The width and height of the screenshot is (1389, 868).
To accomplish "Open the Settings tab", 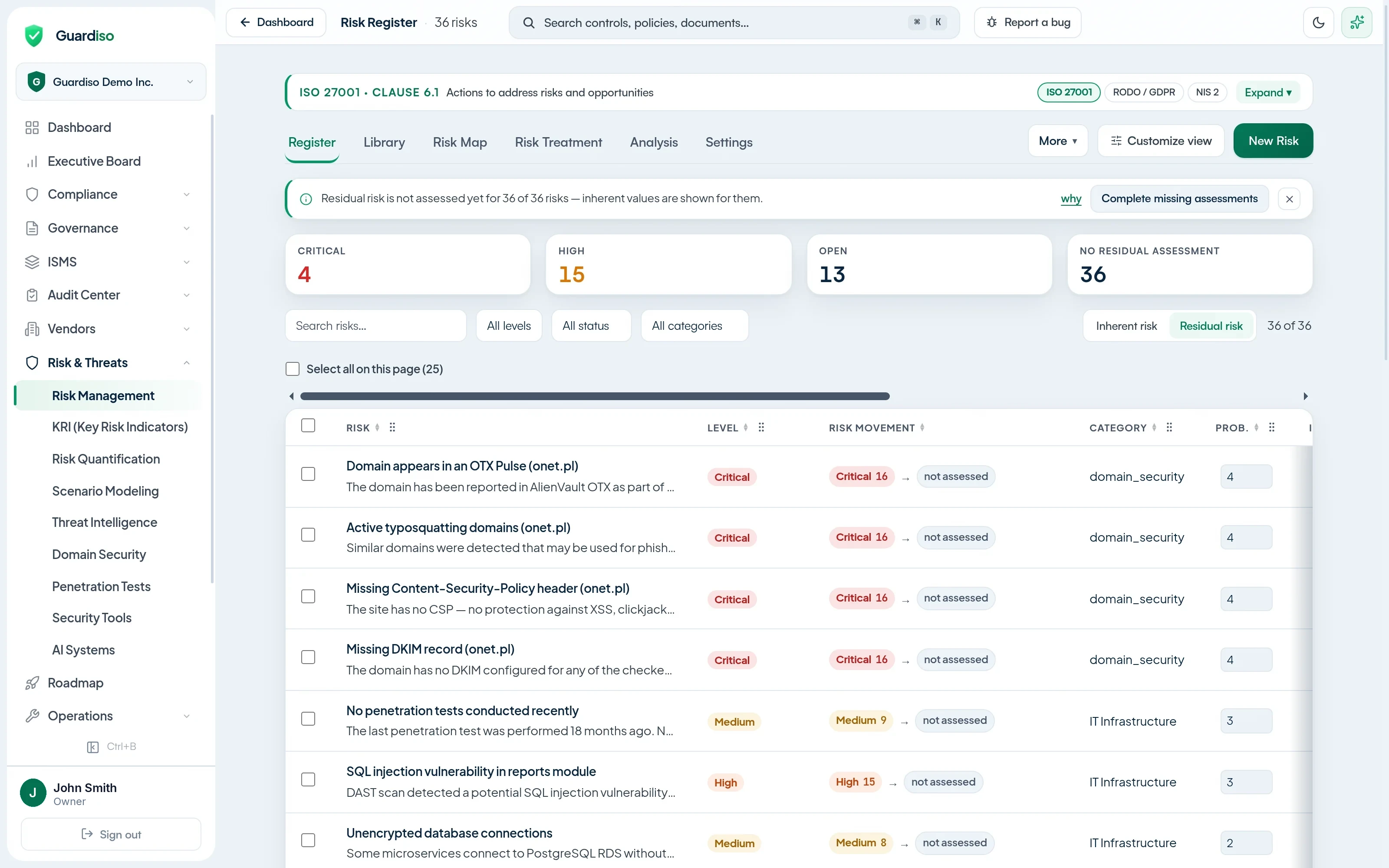I will pyautogui.click(x=728, y=142).
